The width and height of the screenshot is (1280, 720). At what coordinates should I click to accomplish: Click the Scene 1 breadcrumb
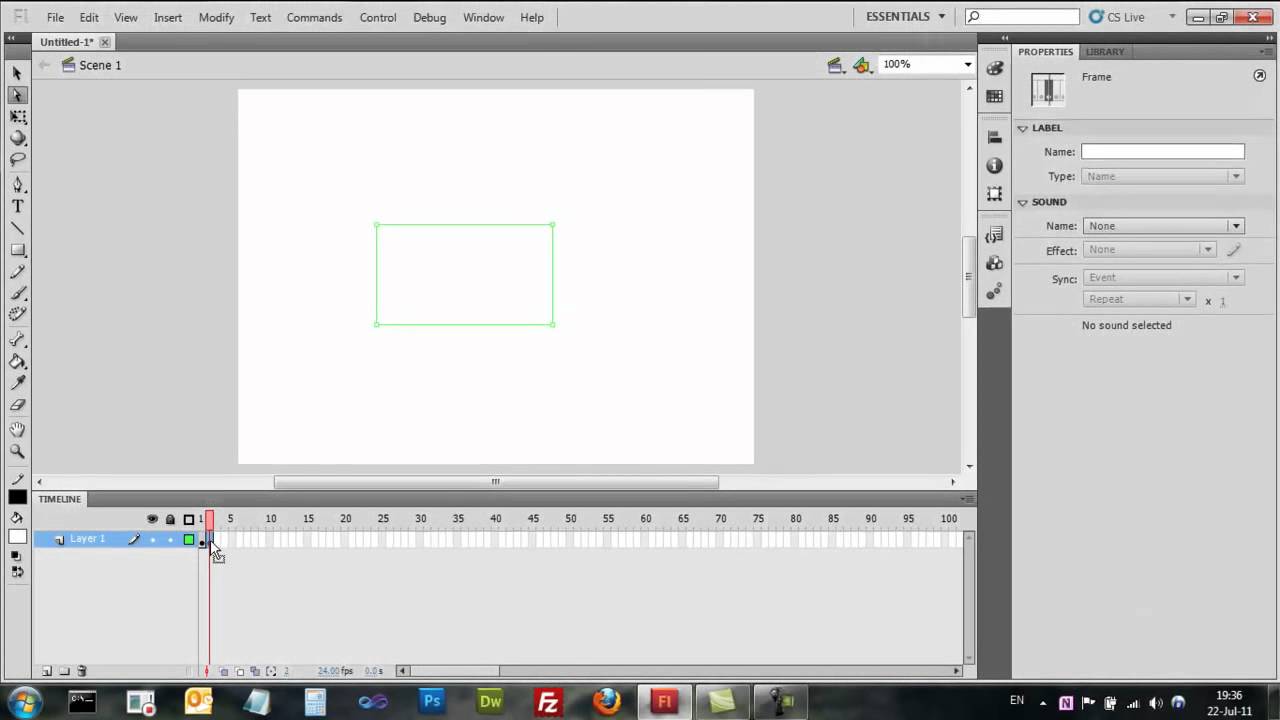pos(91,65)
